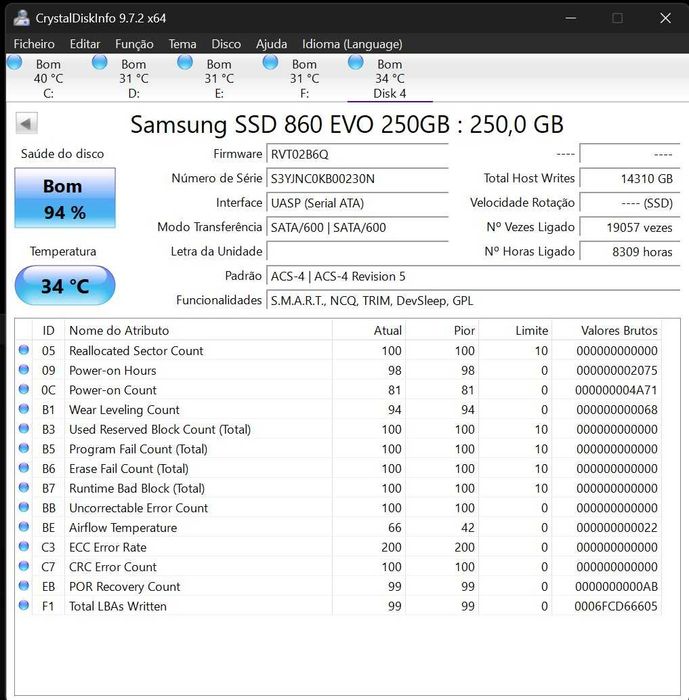The height and width of the screenshot is (700, 689).
Task: Click the previous disk arrow button
Action: pyautogui.click(x=26, y=123)
